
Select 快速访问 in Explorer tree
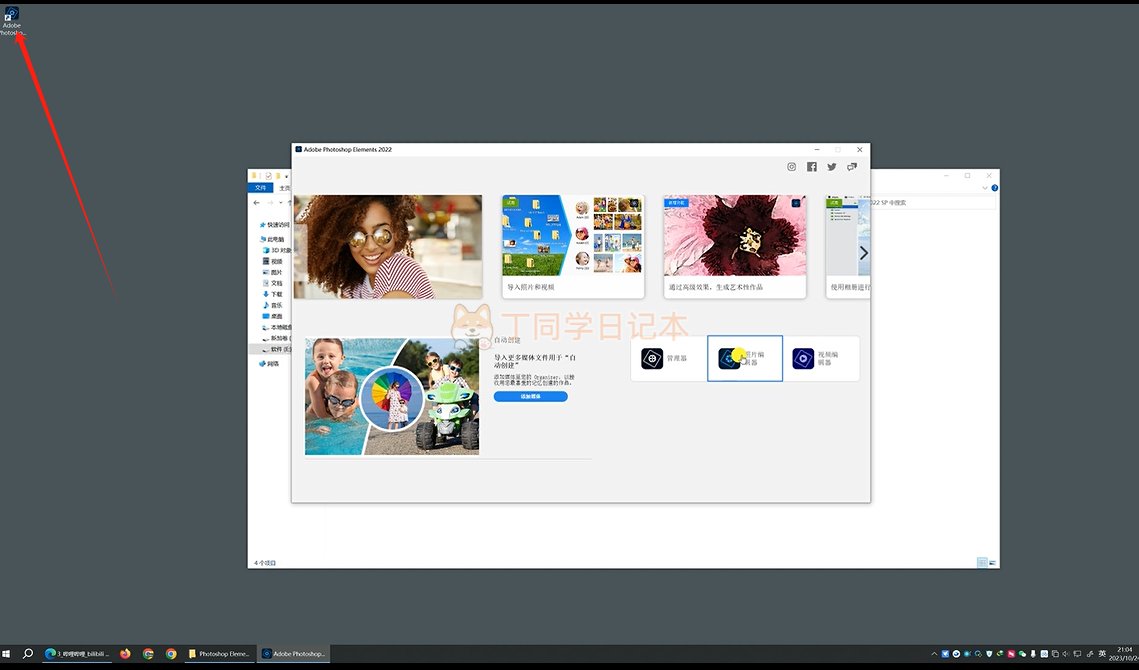point(275,225)
